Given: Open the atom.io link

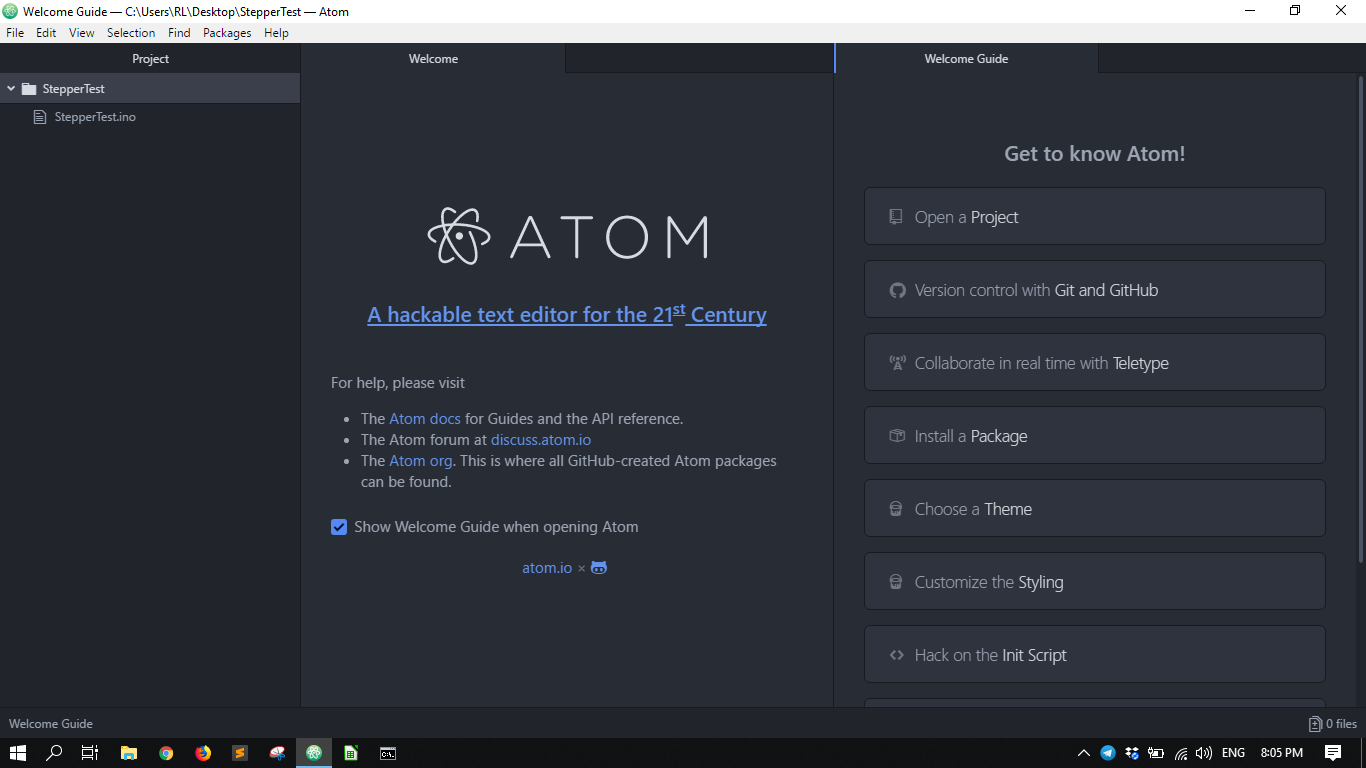Looking at the screenshot, I should click(x=547, y=568).
